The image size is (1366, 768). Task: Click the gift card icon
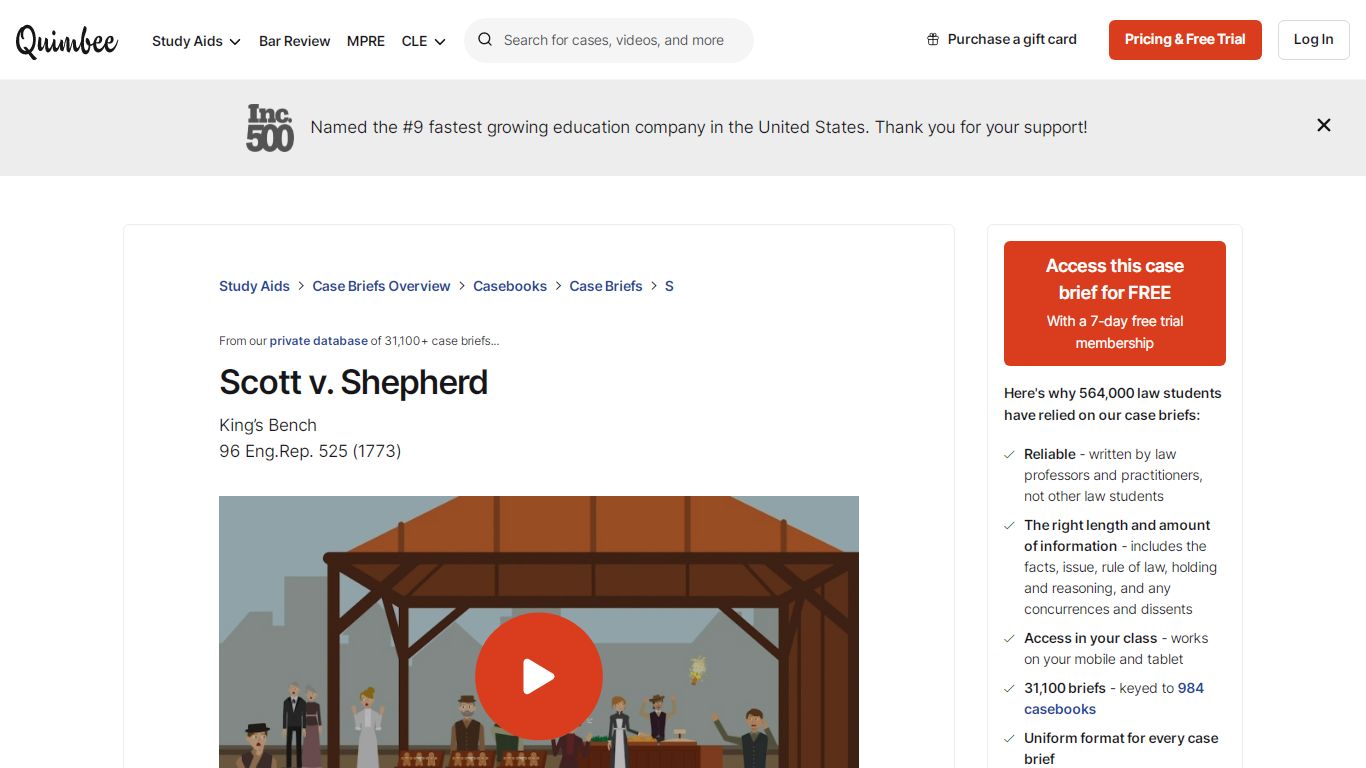coord(933,39)
